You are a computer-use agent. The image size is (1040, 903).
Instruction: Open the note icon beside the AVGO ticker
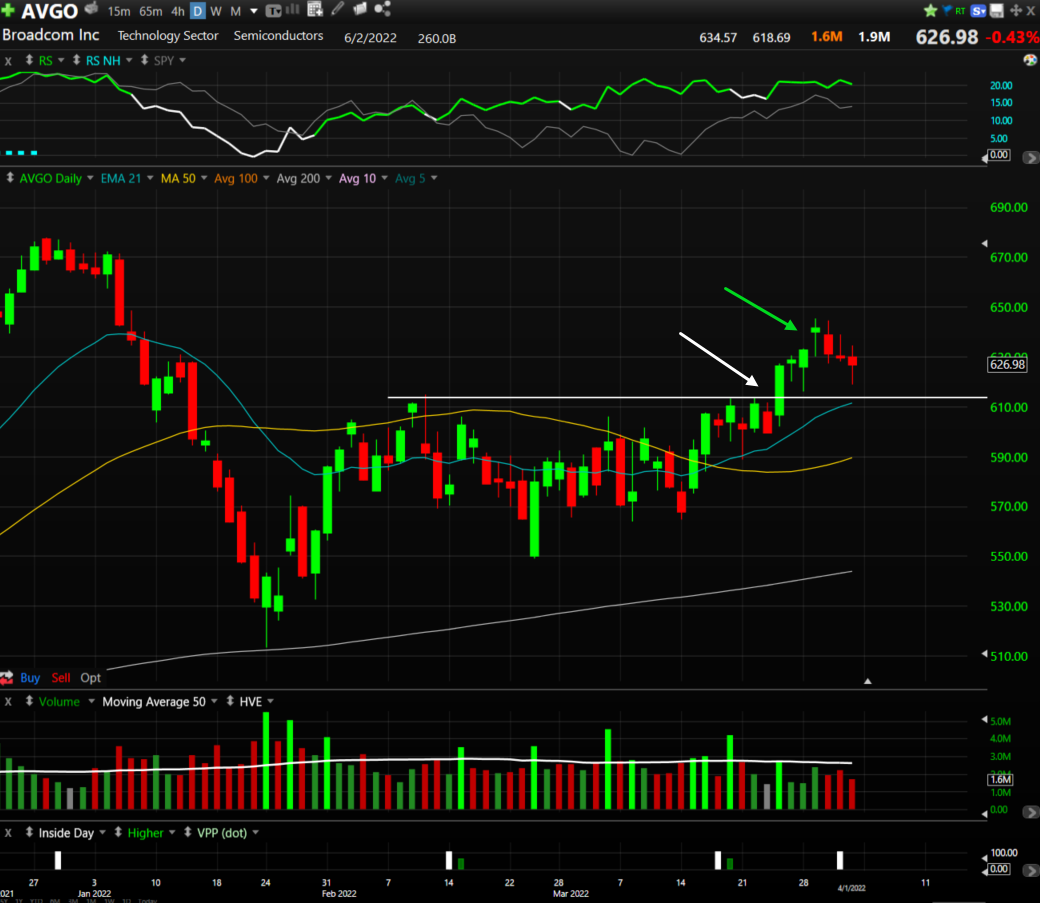[x=92, y=9]
